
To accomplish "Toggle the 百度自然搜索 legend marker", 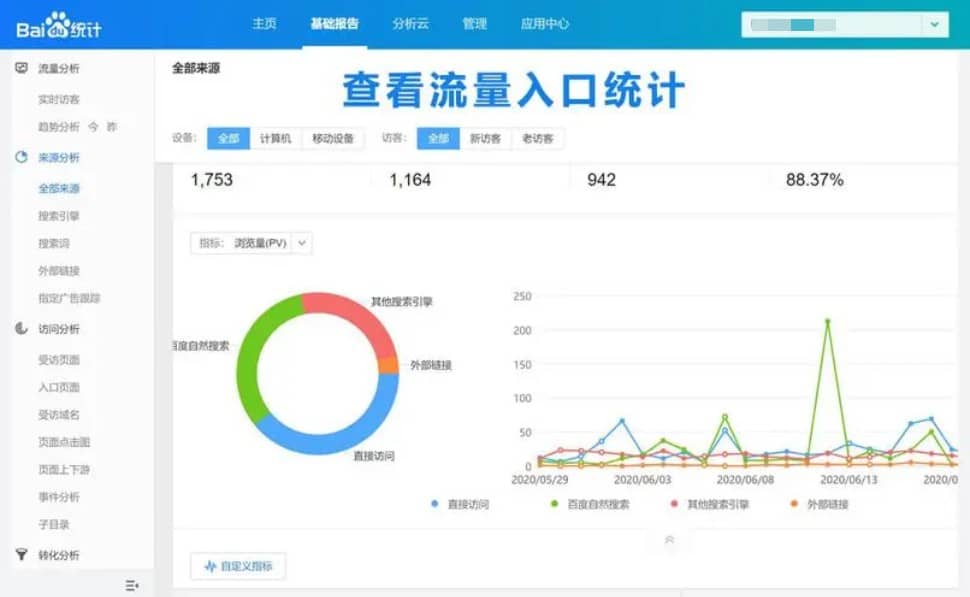I will pyautogui.click(x=556, y=504).
